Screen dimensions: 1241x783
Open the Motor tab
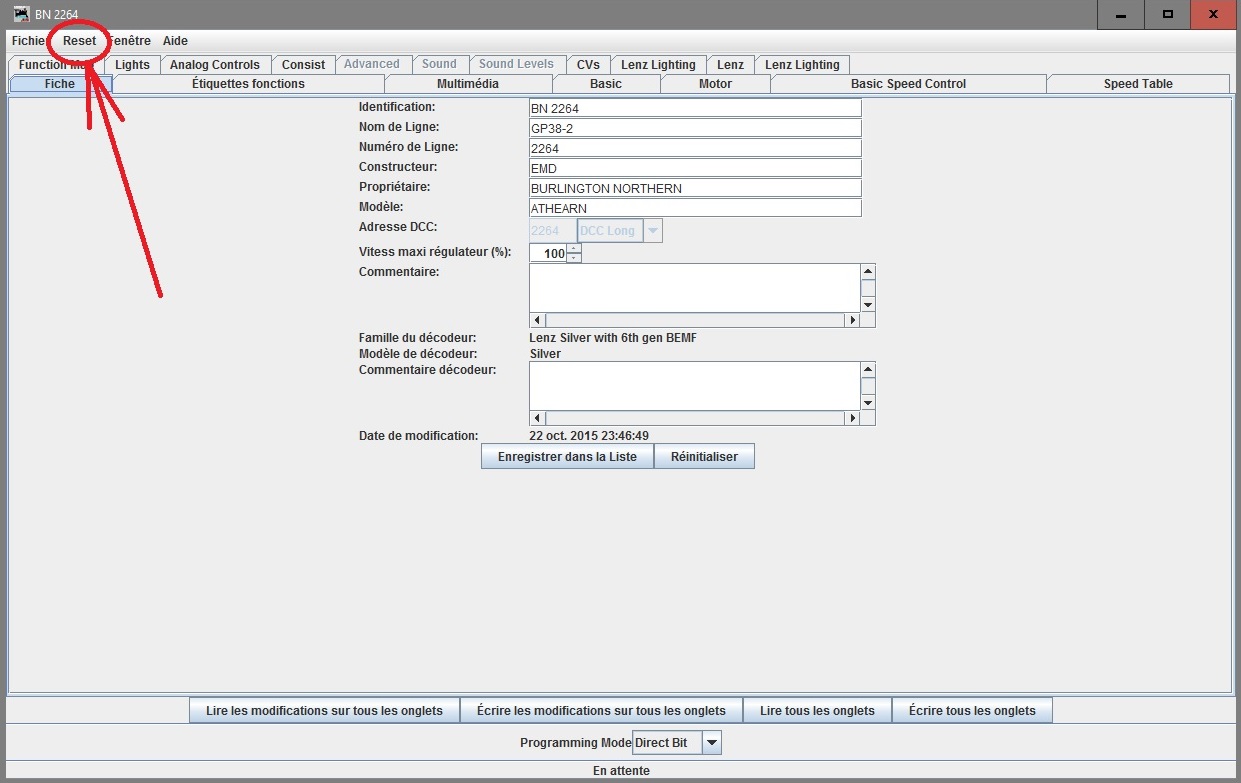[x=715, y=84]
